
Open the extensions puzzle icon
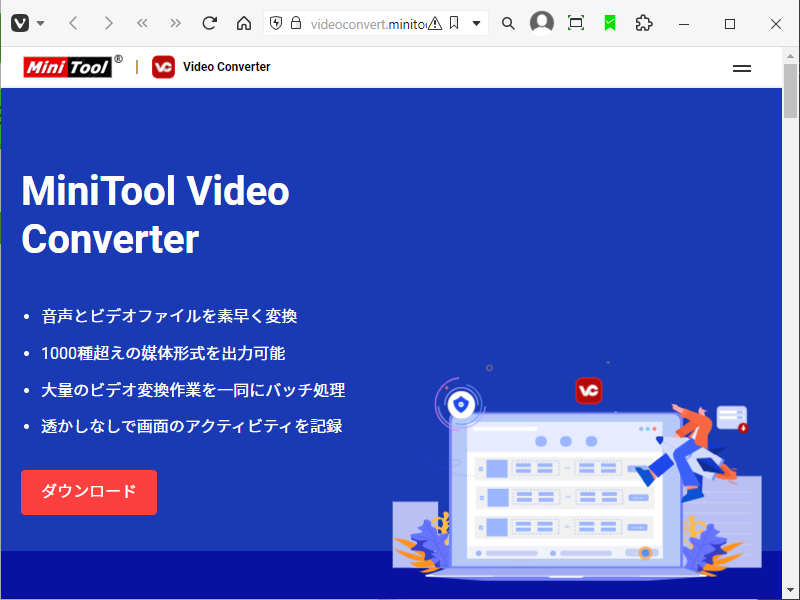[x=644, y=23]
